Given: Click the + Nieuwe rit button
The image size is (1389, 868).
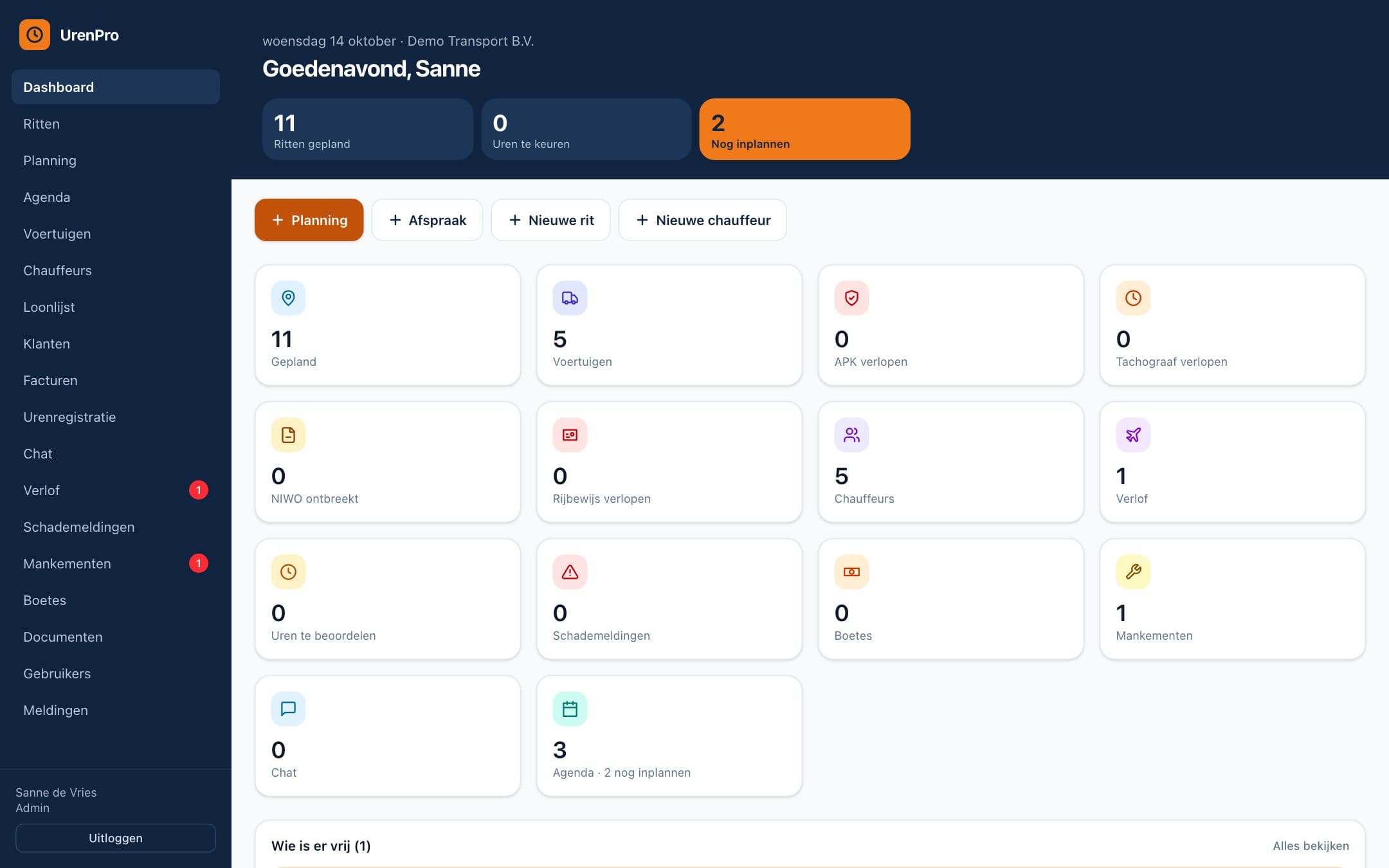Looking at the screenshot, I should click(x=550, y=220).
